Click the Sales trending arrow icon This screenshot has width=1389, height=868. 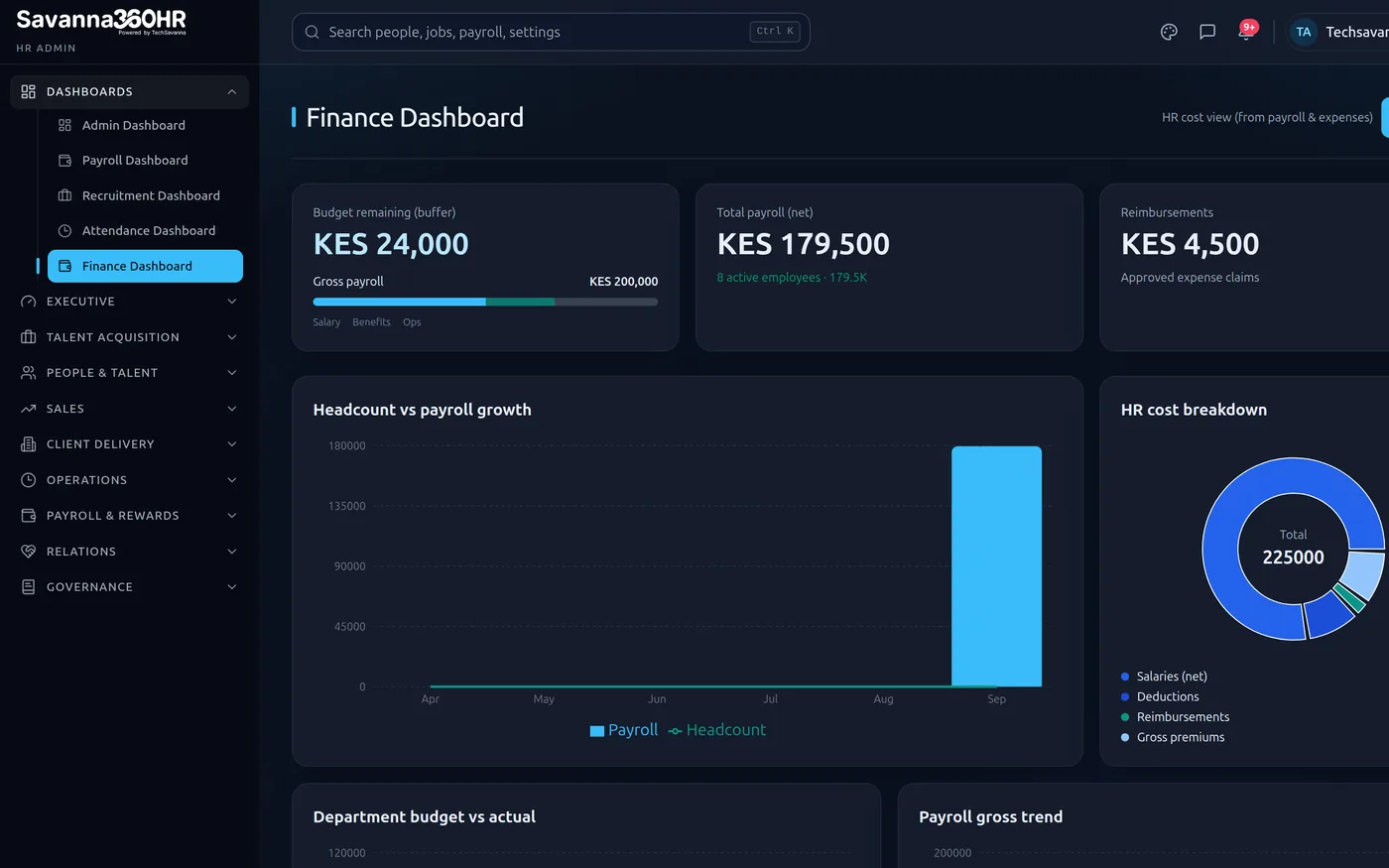(x=28, y=409)
